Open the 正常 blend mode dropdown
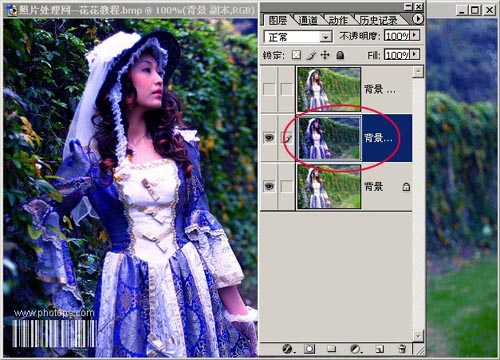The image size is (500, 360). [326, 37]
